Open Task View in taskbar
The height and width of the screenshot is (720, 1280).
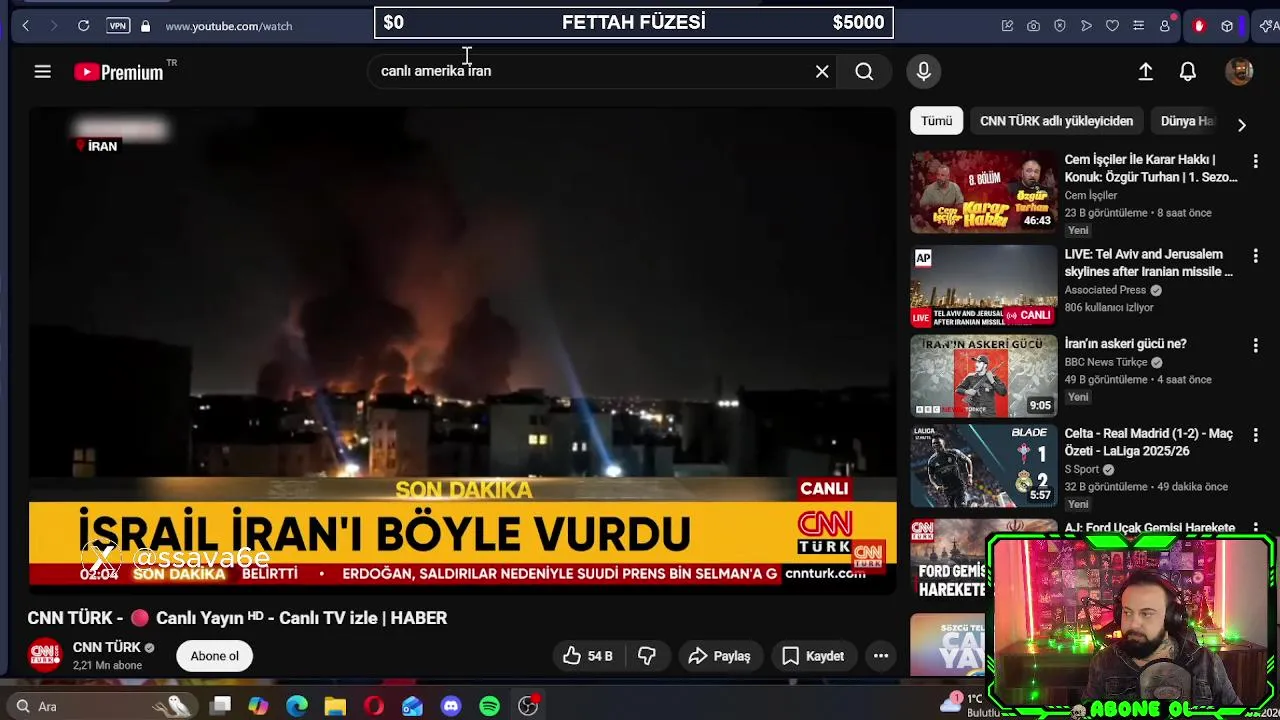[221, 706]
